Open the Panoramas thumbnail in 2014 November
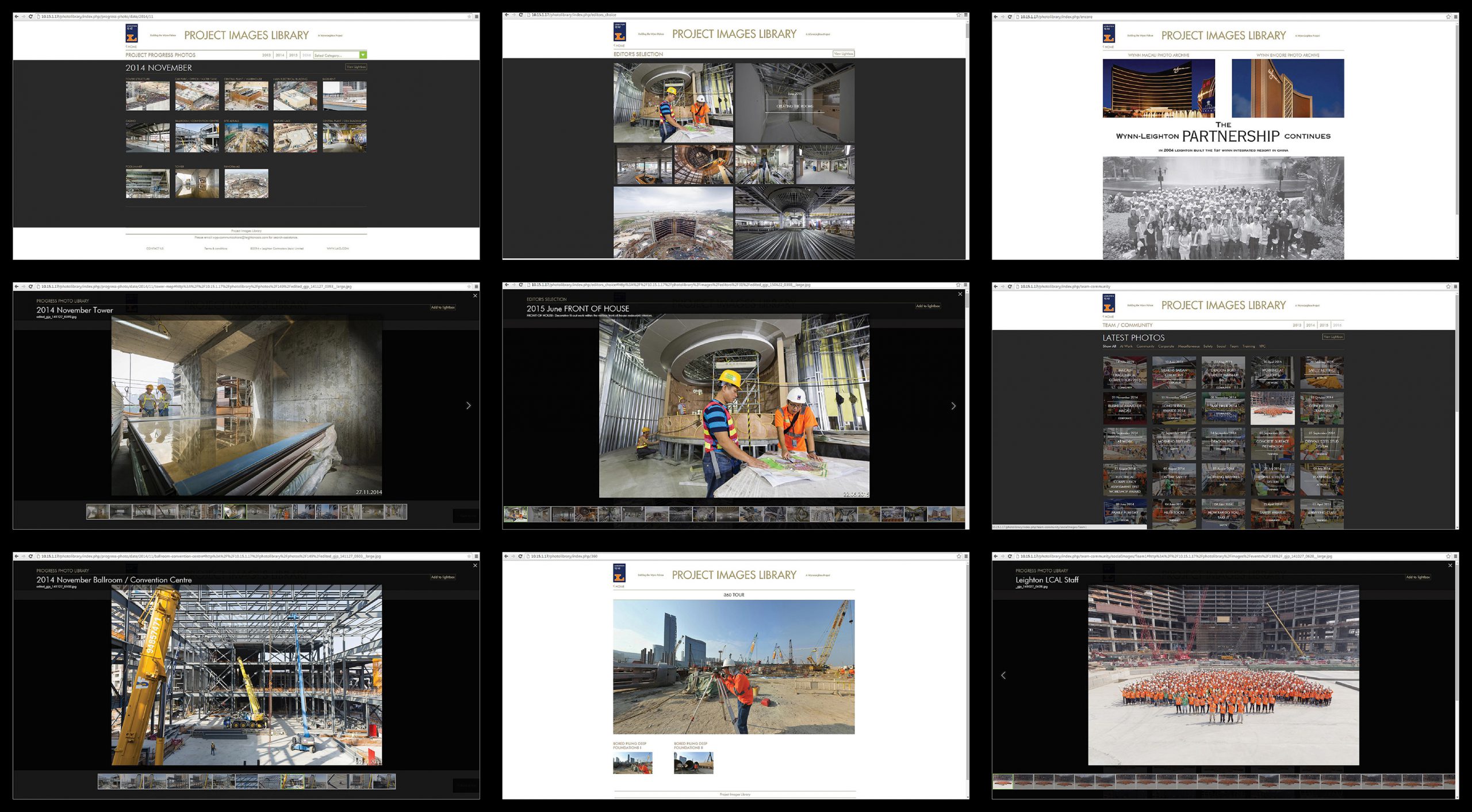 pyautogui.click(x=246, y=184)
